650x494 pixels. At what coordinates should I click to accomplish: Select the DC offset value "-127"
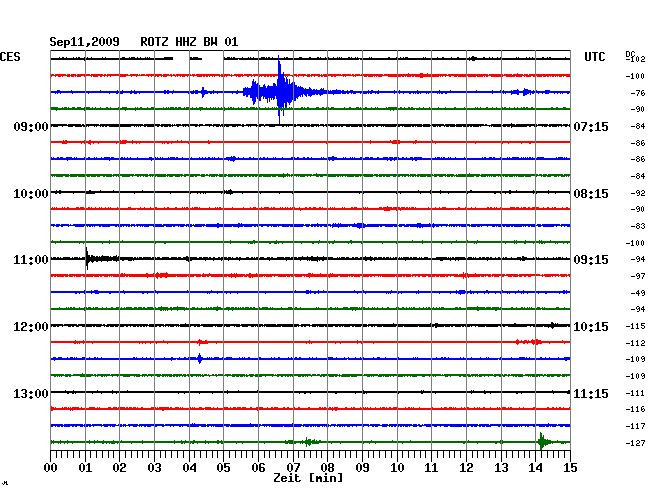click(635, 443)
